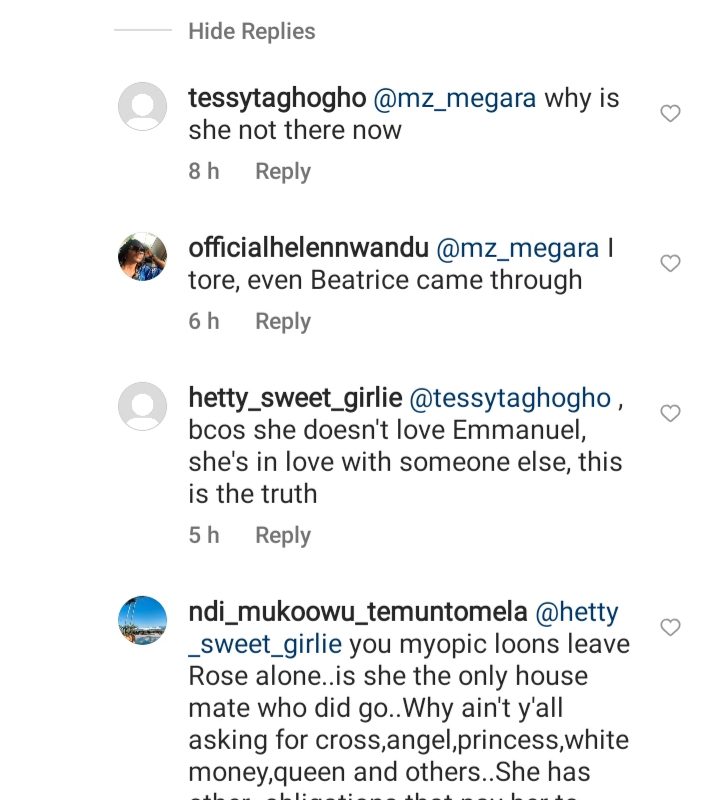
Task: Like tessytaghogho's comment with heart icon
Action: pyautogui.click(x=671, y=114)
